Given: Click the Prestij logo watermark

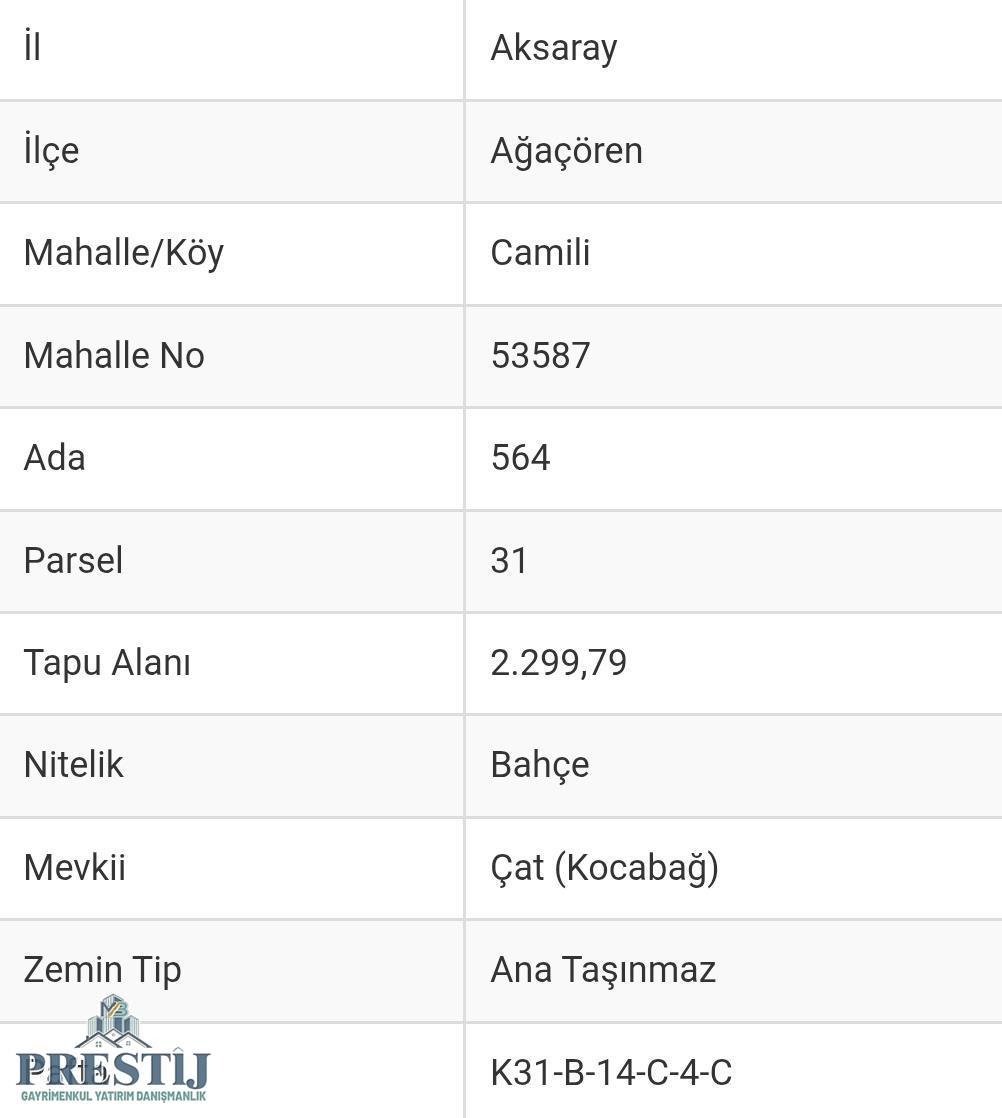Looking at the screenshot, I should 113,1049.
